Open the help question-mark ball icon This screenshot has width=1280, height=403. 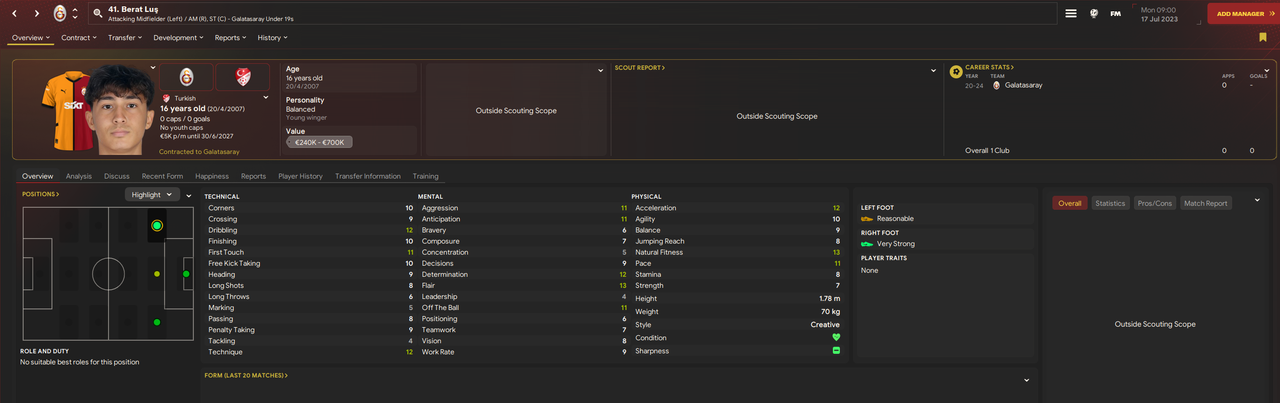1094,14
